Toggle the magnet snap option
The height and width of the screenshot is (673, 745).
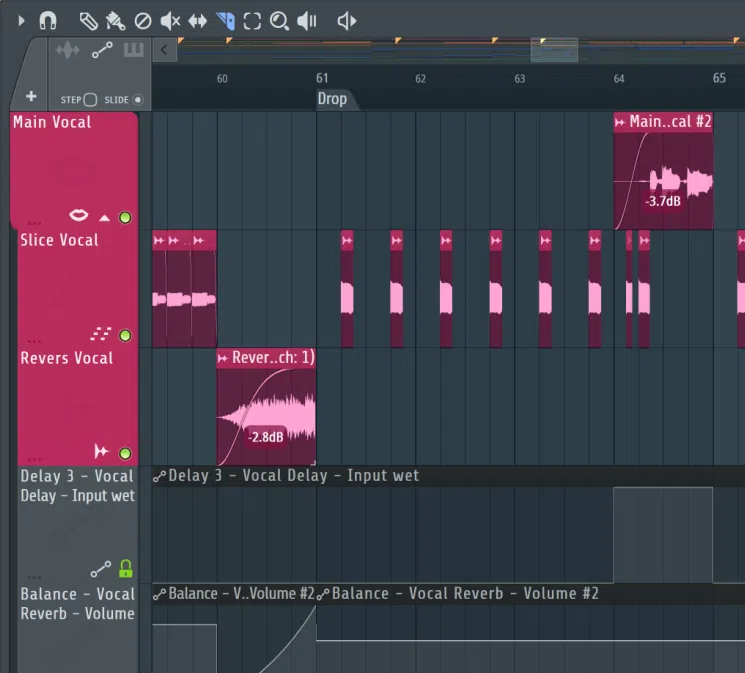(x=48, y=21)
